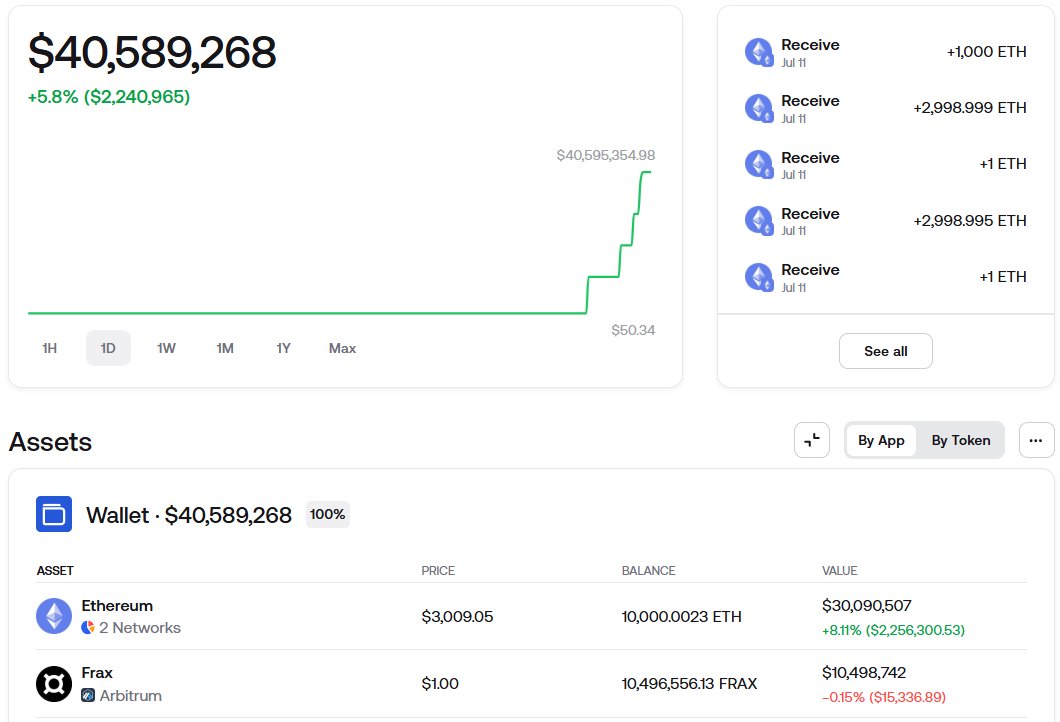Select the 1M chart range

[x=225, y=348]
